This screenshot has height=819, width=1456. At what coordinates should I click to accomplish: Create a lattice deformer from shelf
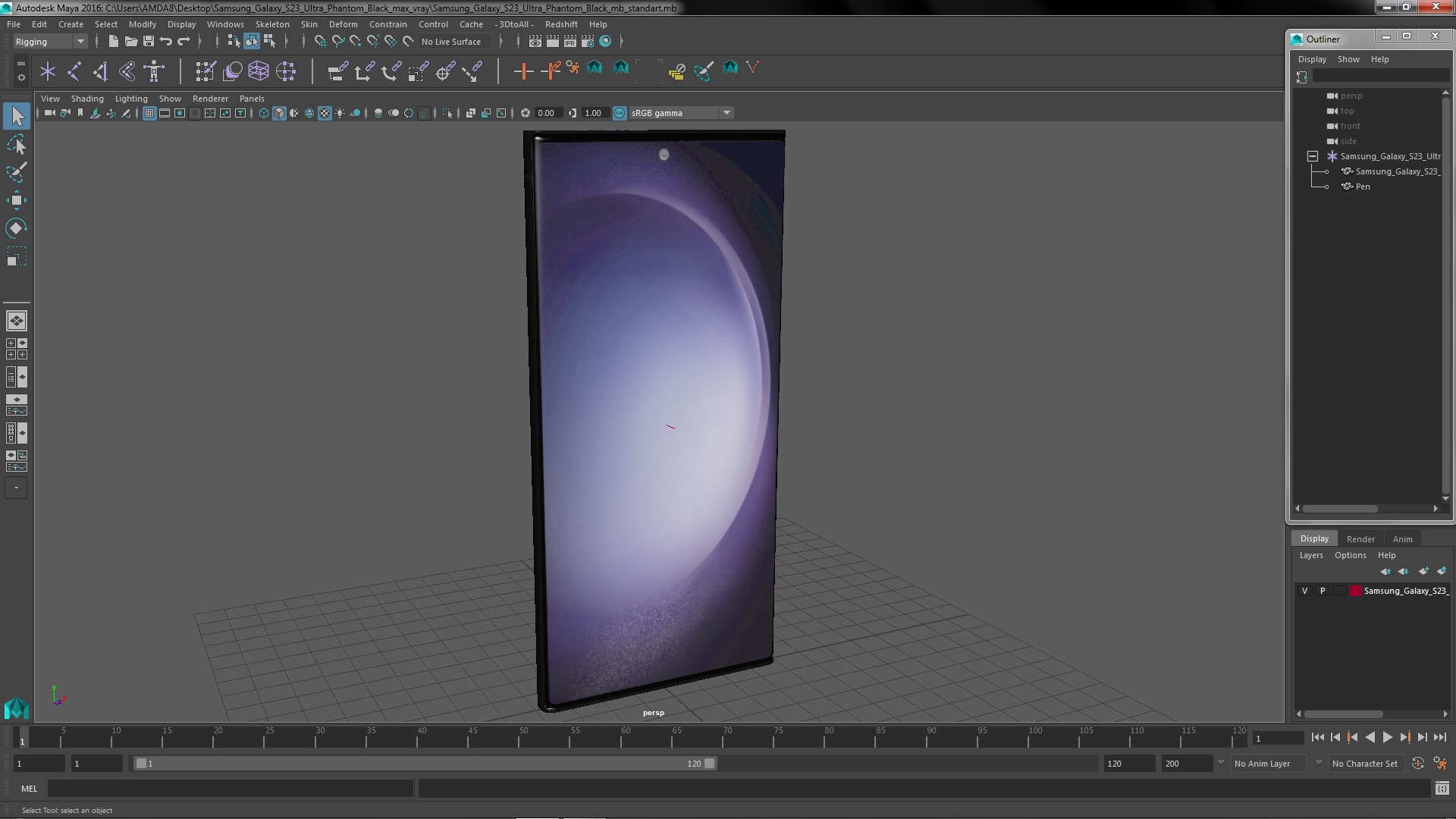(259, 71)
